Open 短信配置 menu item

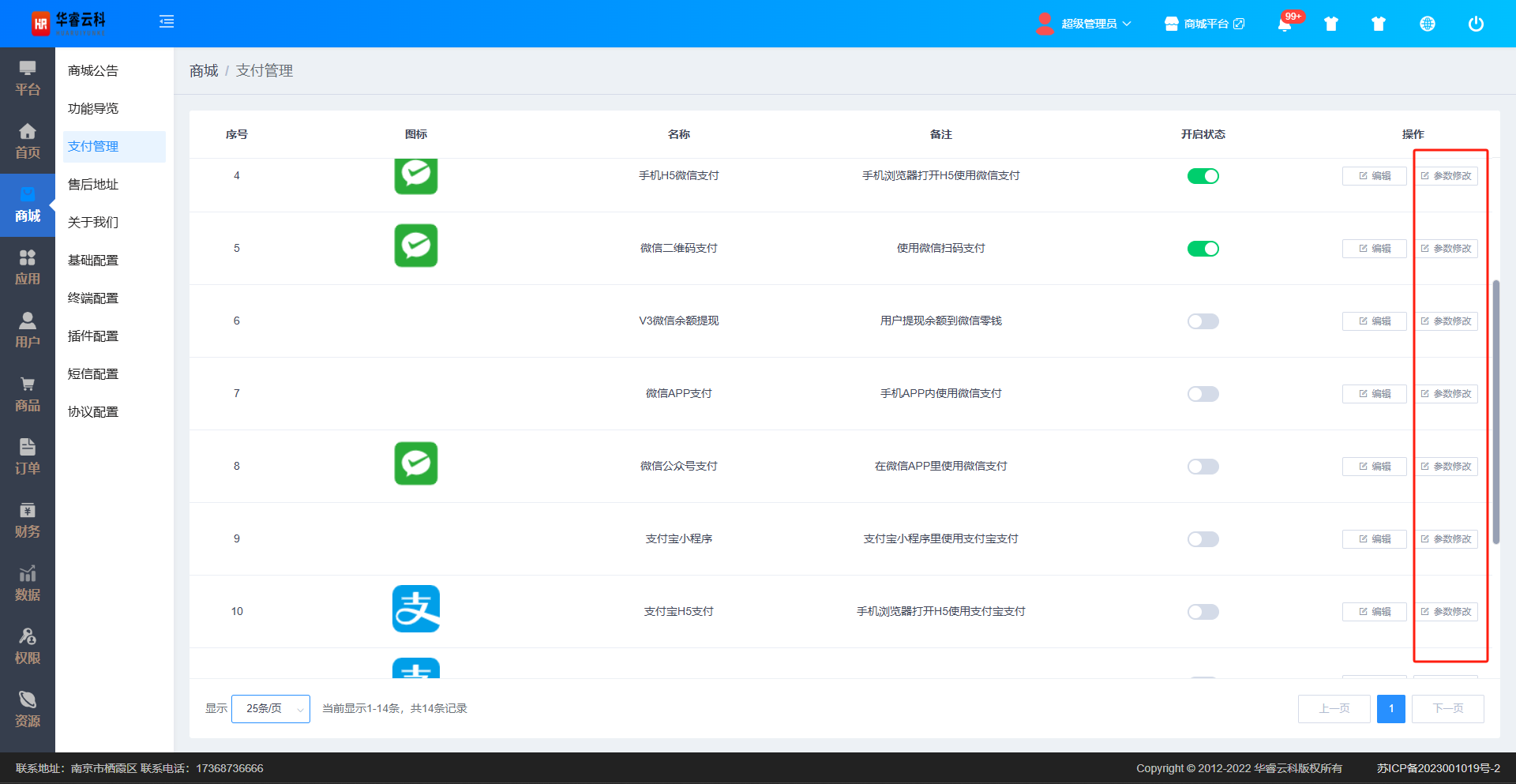click(93, 374)
